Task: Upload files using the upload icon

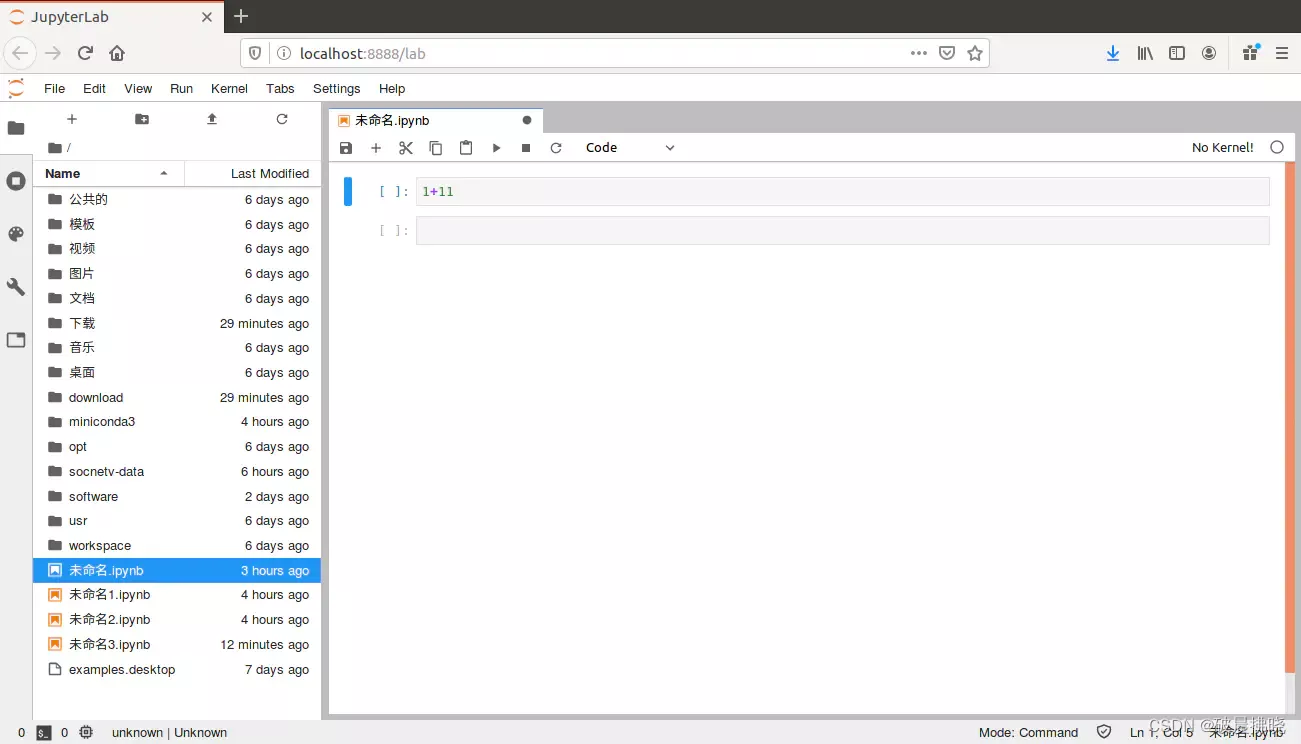Action: tap(211, 118)
